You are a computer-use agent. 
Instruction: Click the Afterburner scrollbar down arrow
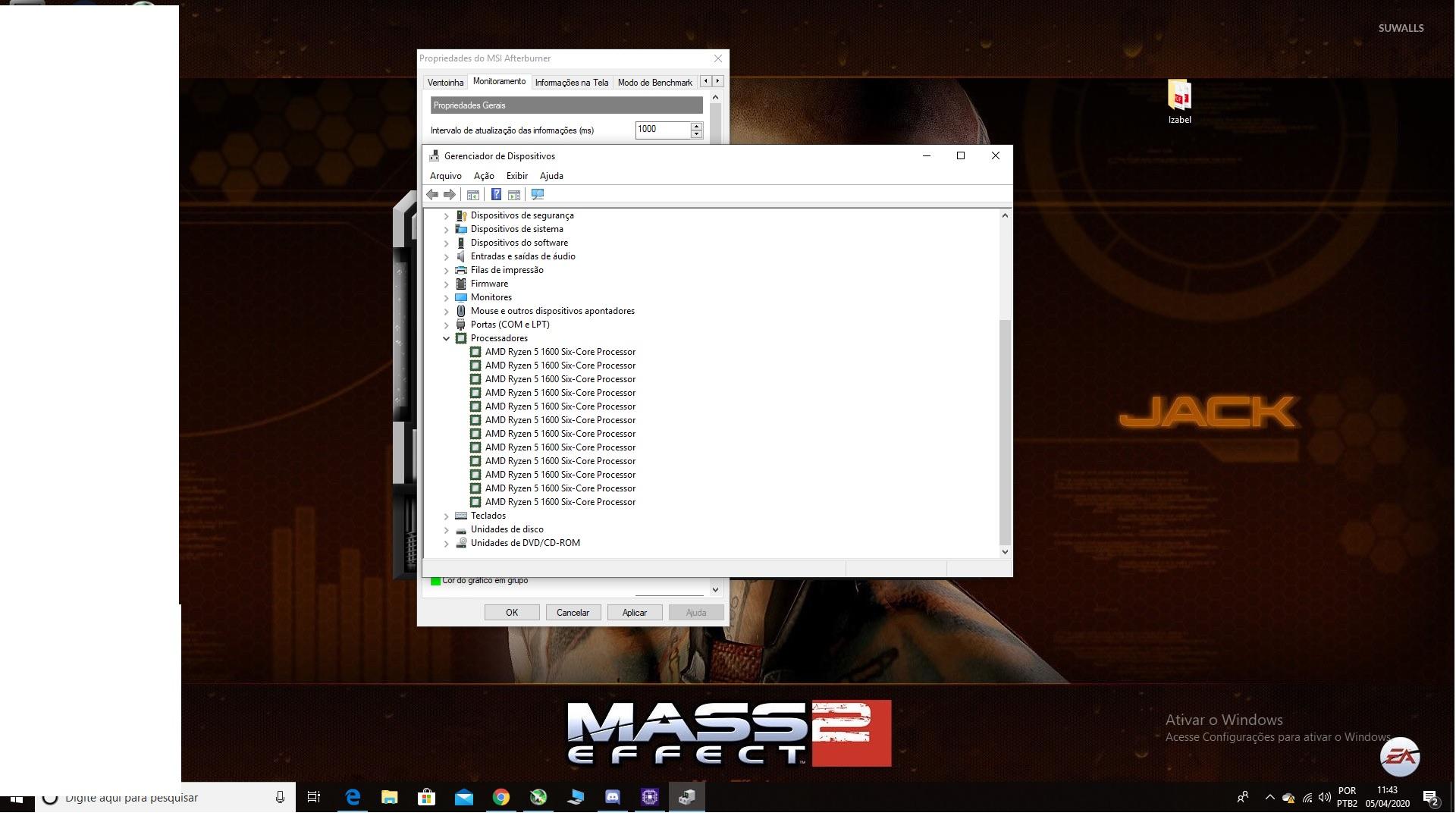[715, 589]
